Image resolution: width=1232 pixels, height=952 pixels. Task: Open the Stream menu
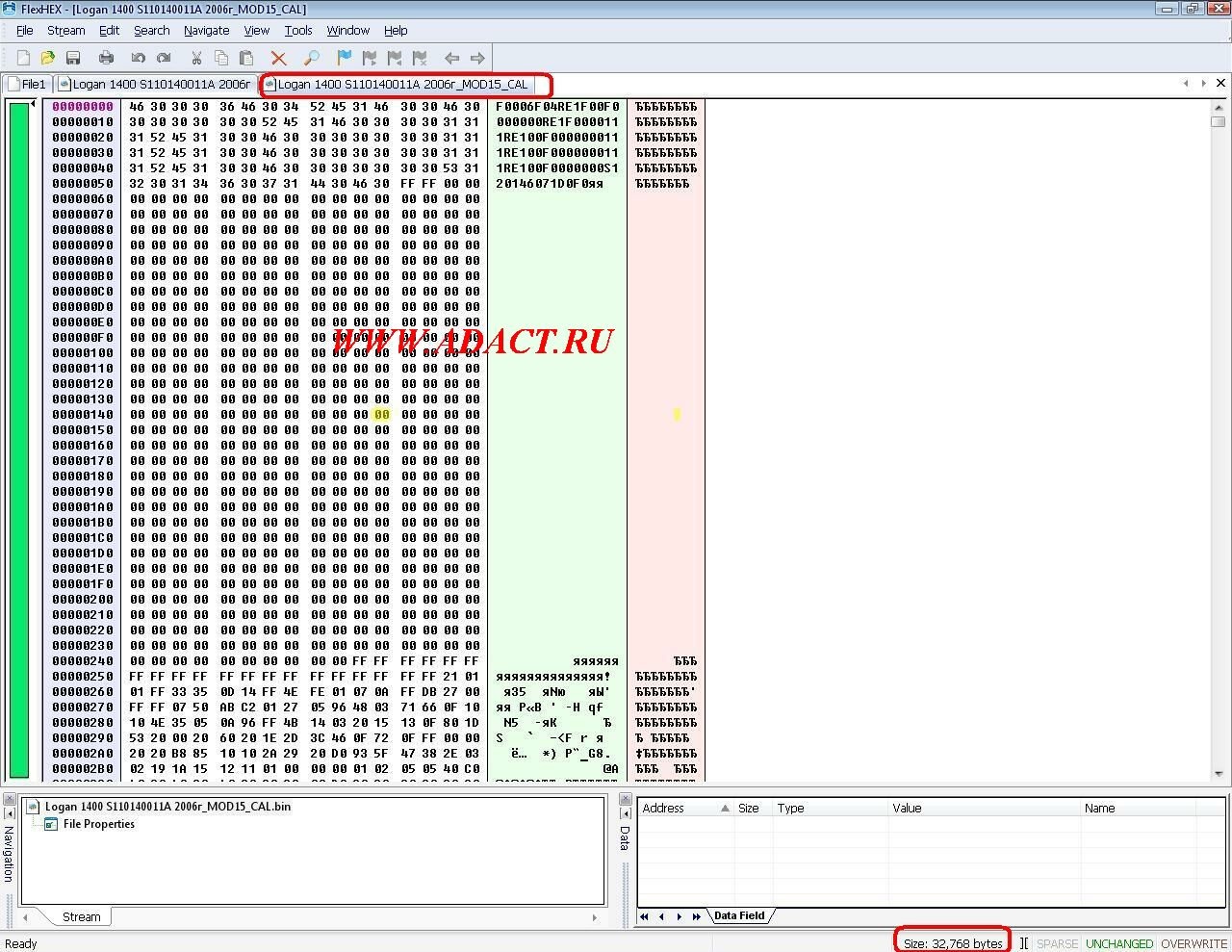(x=66, y=30)
